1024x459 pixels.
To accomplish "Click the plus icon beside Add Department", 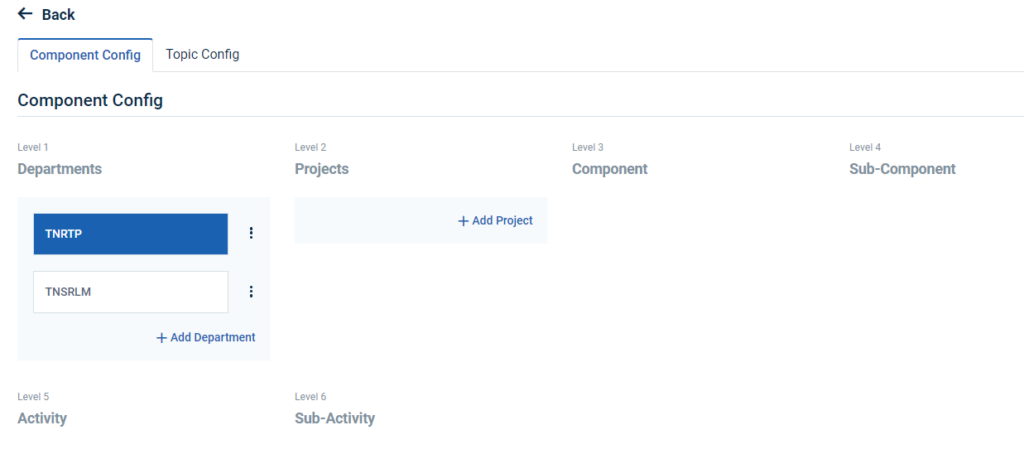I will [x=162, y=338].
